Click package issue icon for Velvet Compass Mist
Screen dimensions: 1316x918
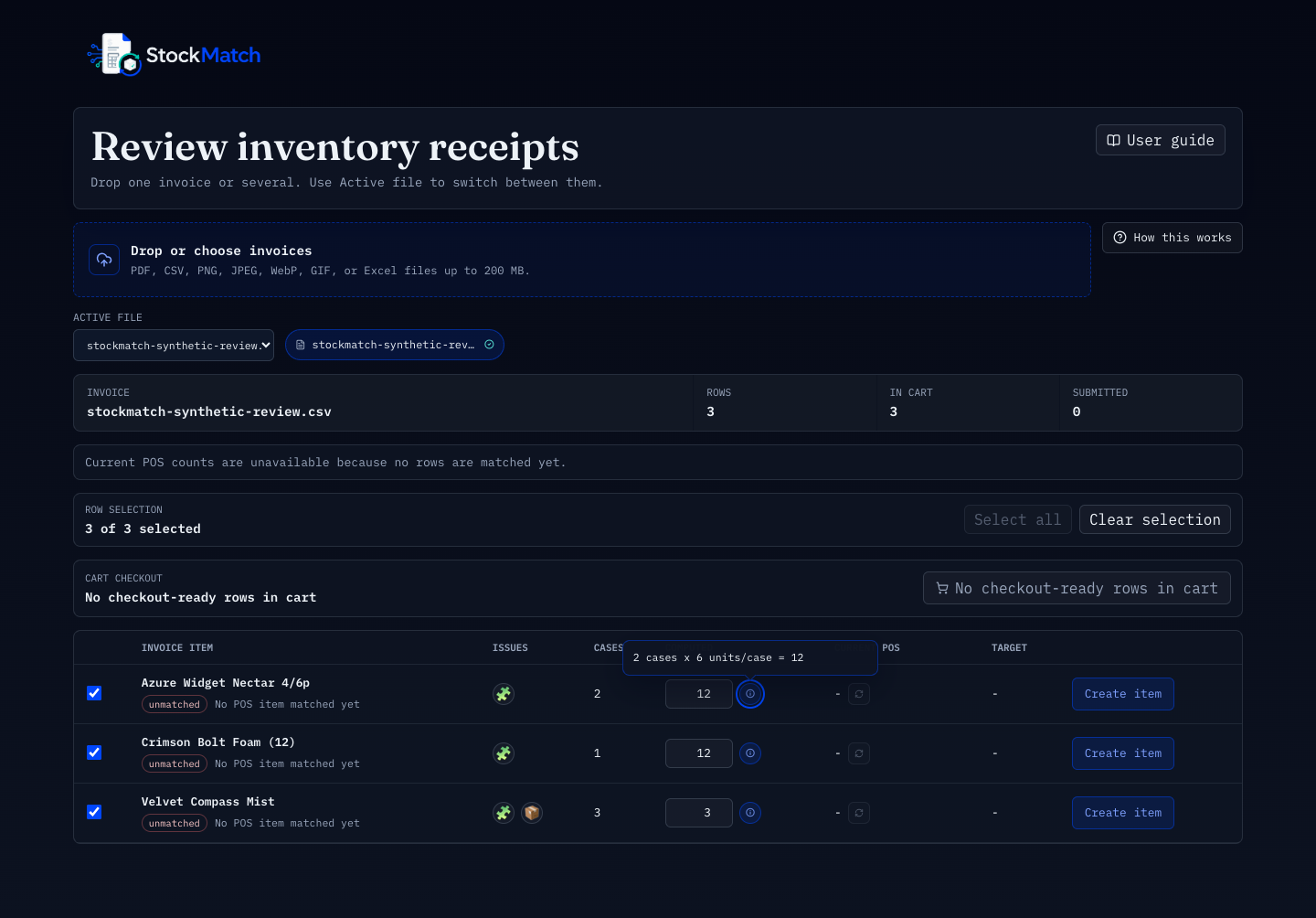click(x=532, y=813)
